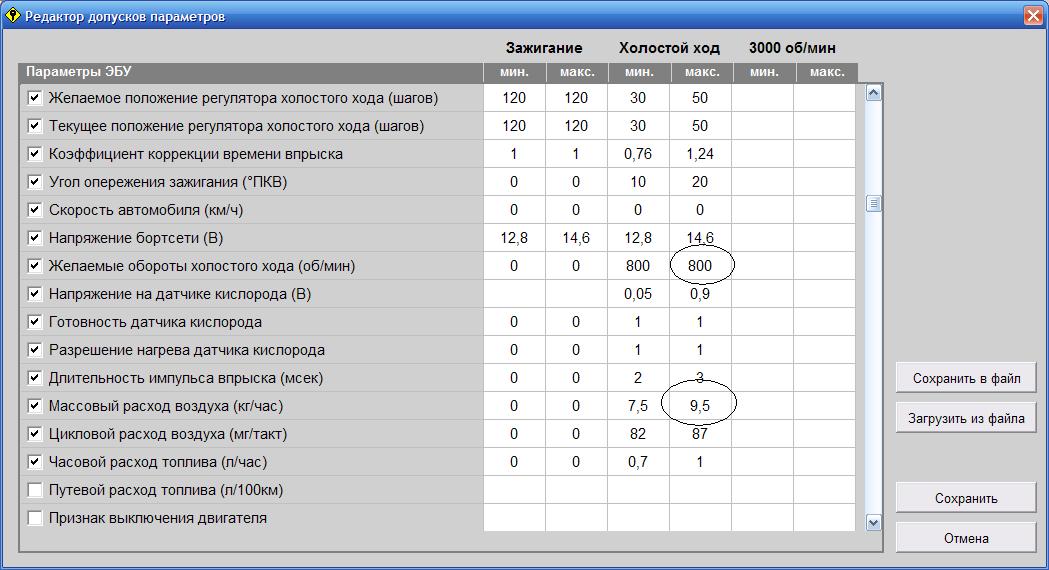Uncheck Желаемые обороты холостого хода

[35, 266]
